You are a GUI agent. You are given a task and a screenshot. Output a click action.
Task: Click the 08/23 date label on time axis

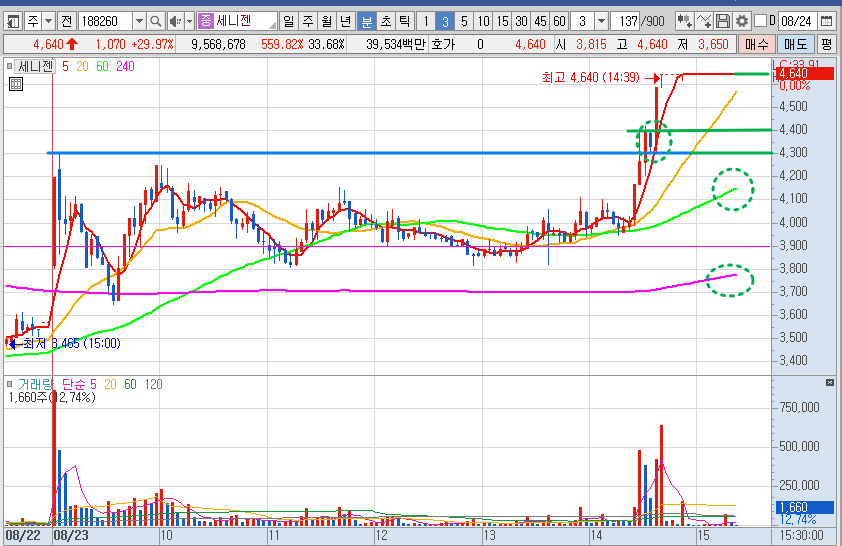(x=71, y=535)
